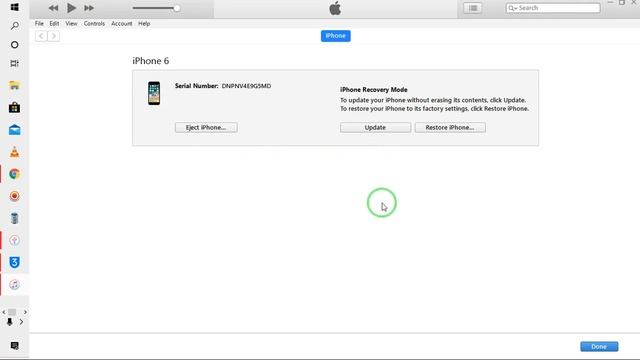The image size is (640, 360).
Task: Go forward with the right navigation arrow
Action: click(53, 36)
